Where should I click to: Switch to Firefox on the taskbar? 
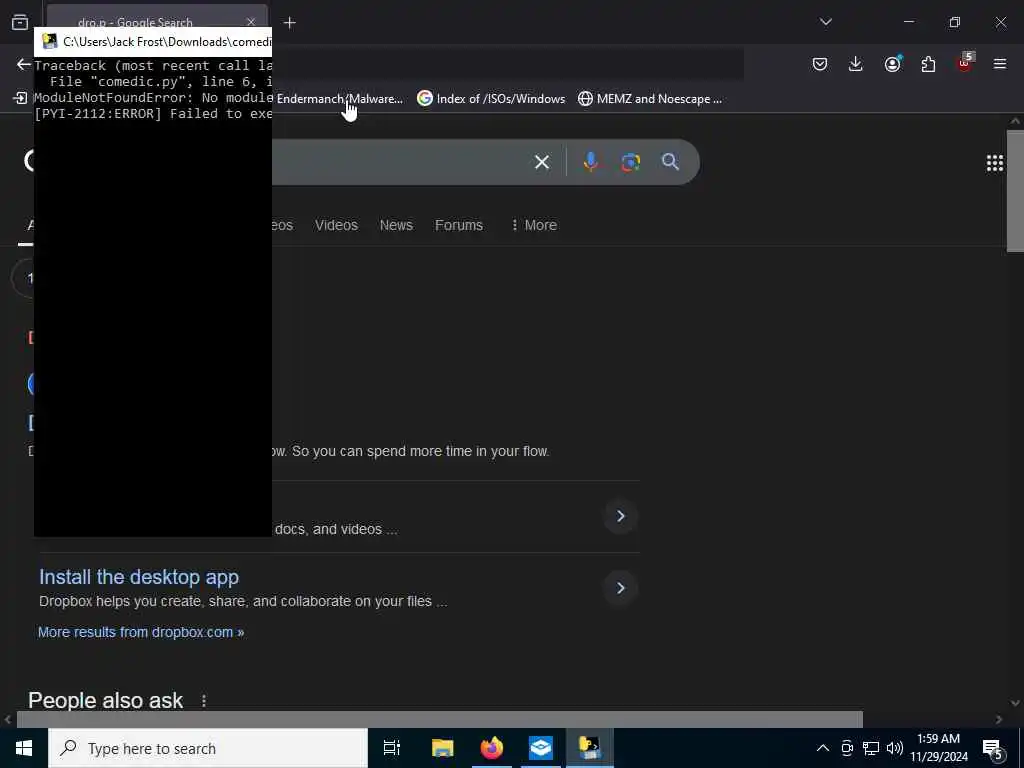tap(492, 748)
